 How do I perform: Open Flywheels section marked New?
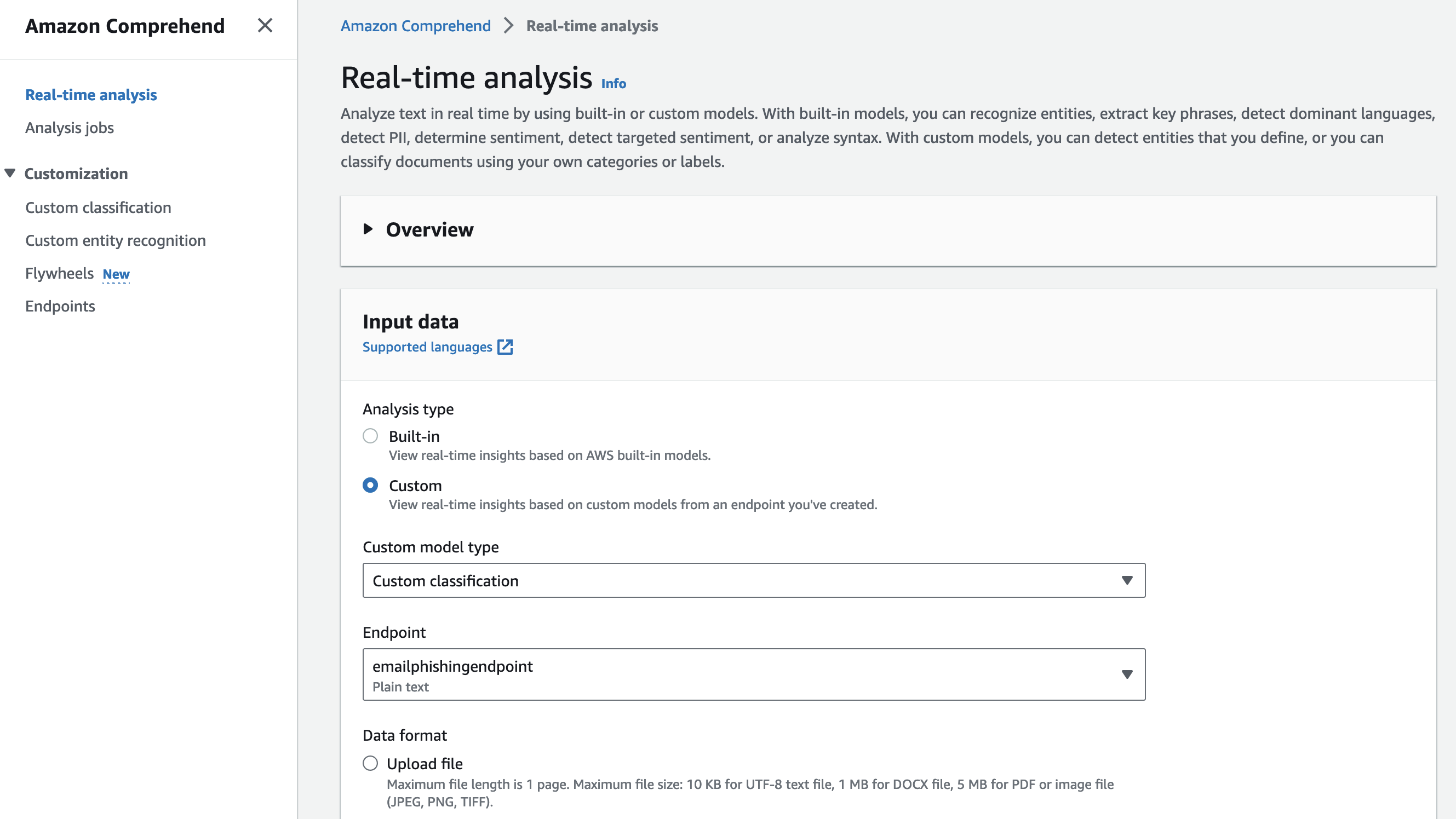point(59,273)
